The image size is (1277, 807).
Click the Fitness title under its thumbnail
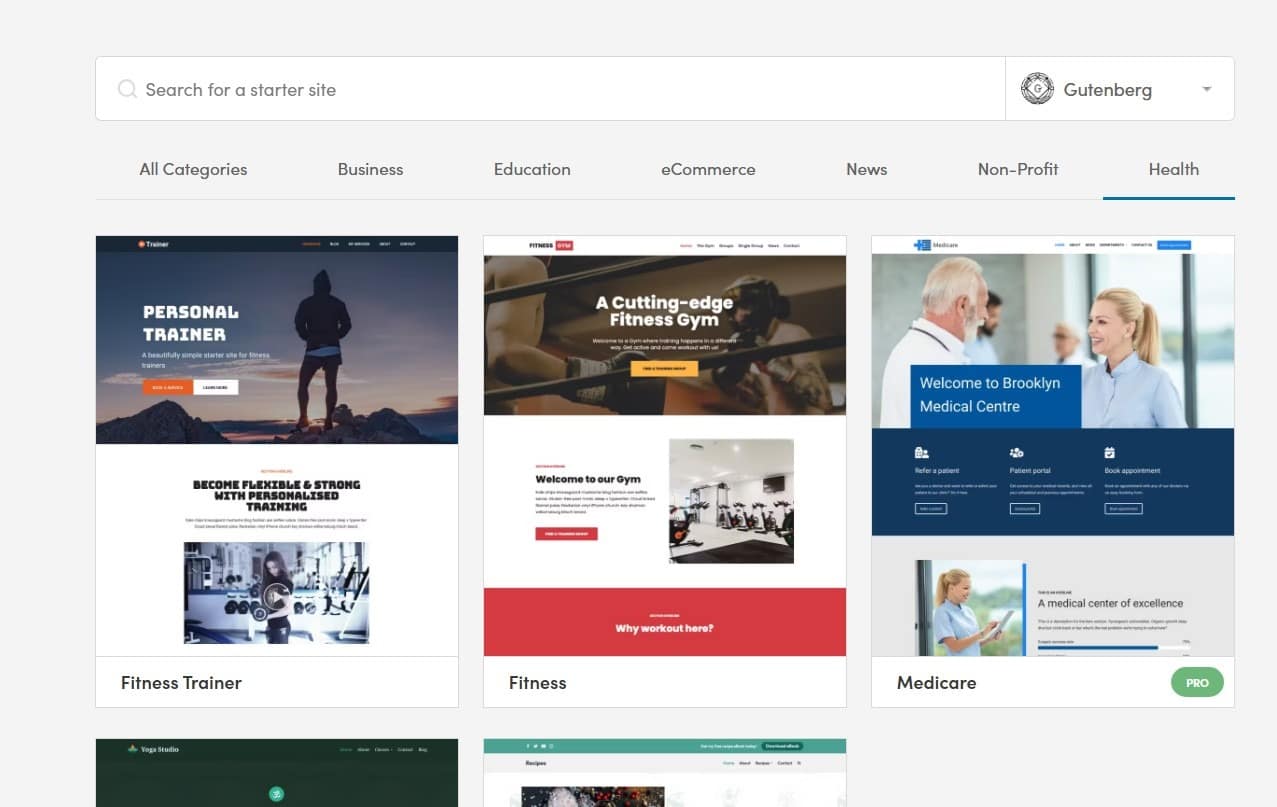(537, 682)
